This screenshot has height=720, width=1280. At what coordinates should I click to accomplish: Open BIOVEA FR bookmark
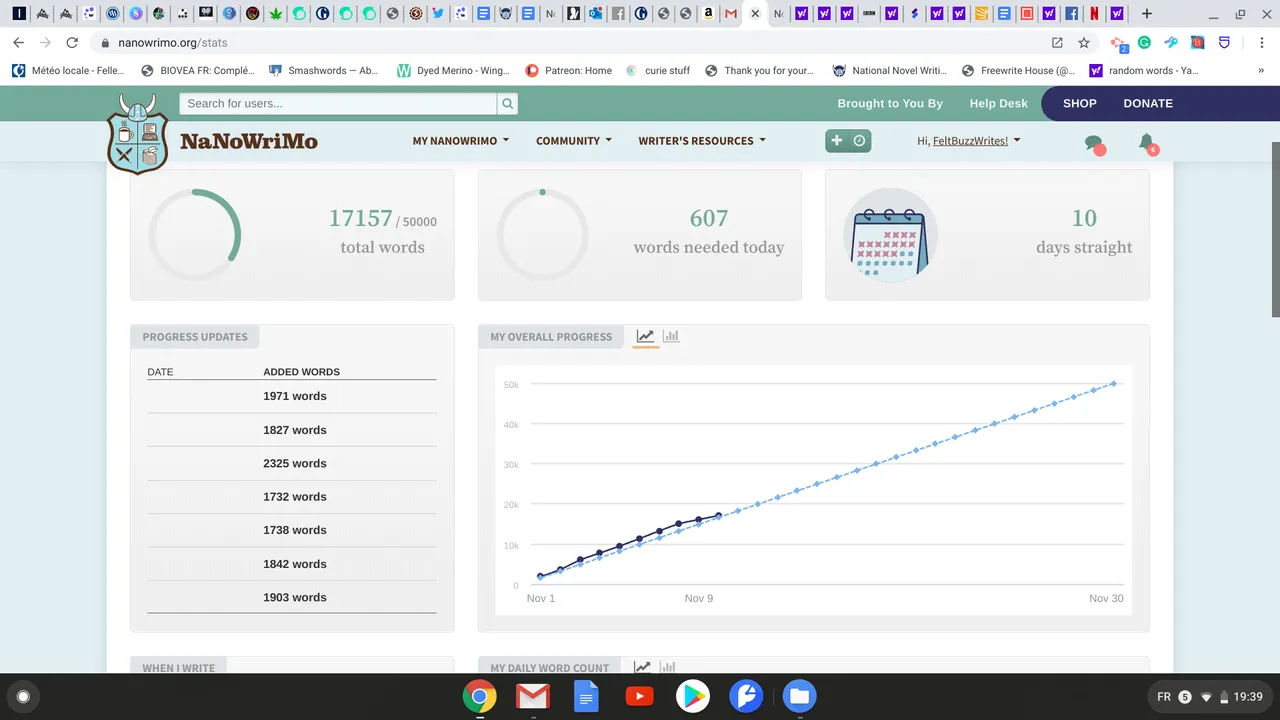[x=198, y=71]
